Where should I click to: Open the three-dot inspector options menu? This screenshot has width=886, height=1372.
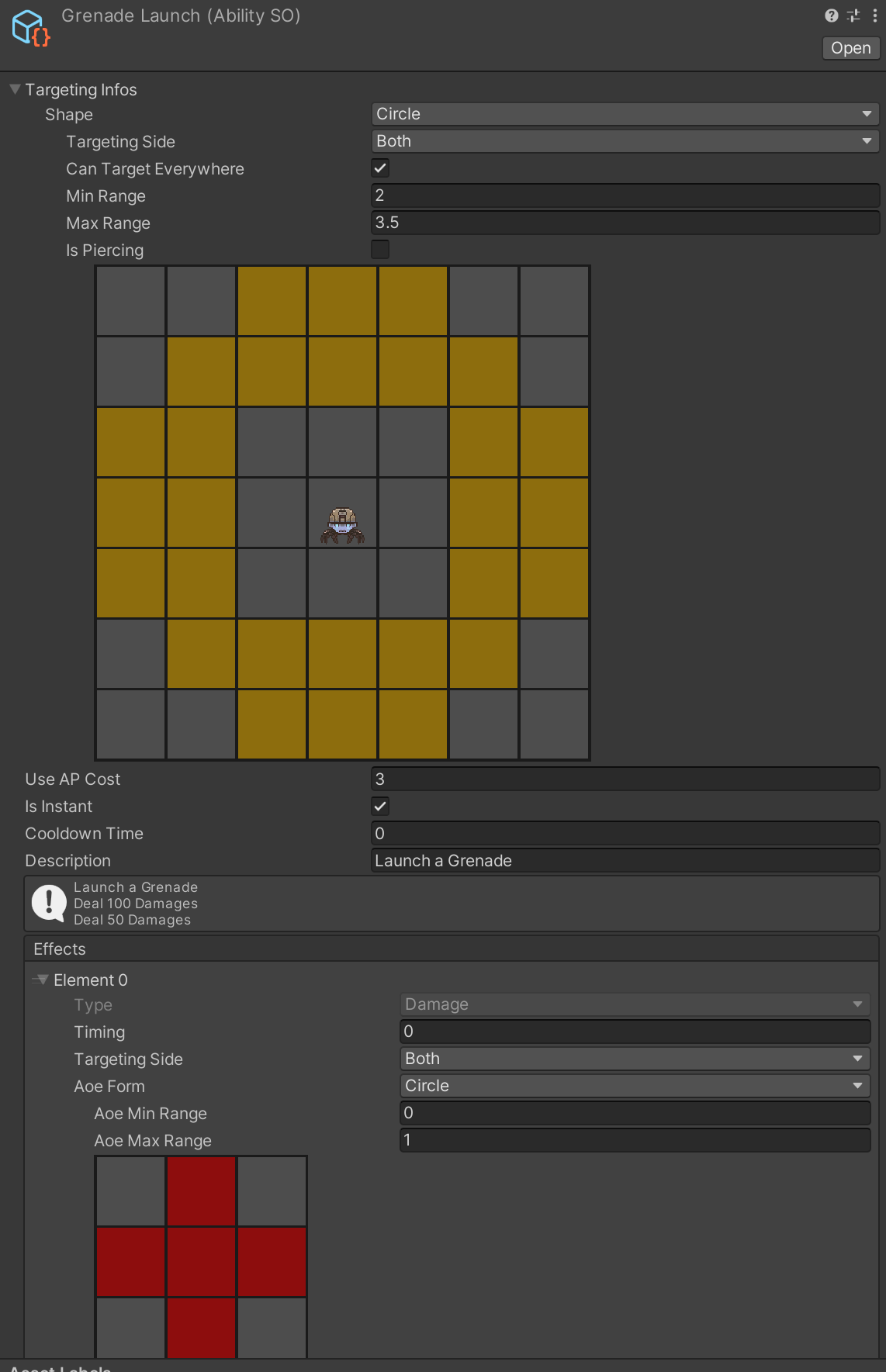coord(874,16)
